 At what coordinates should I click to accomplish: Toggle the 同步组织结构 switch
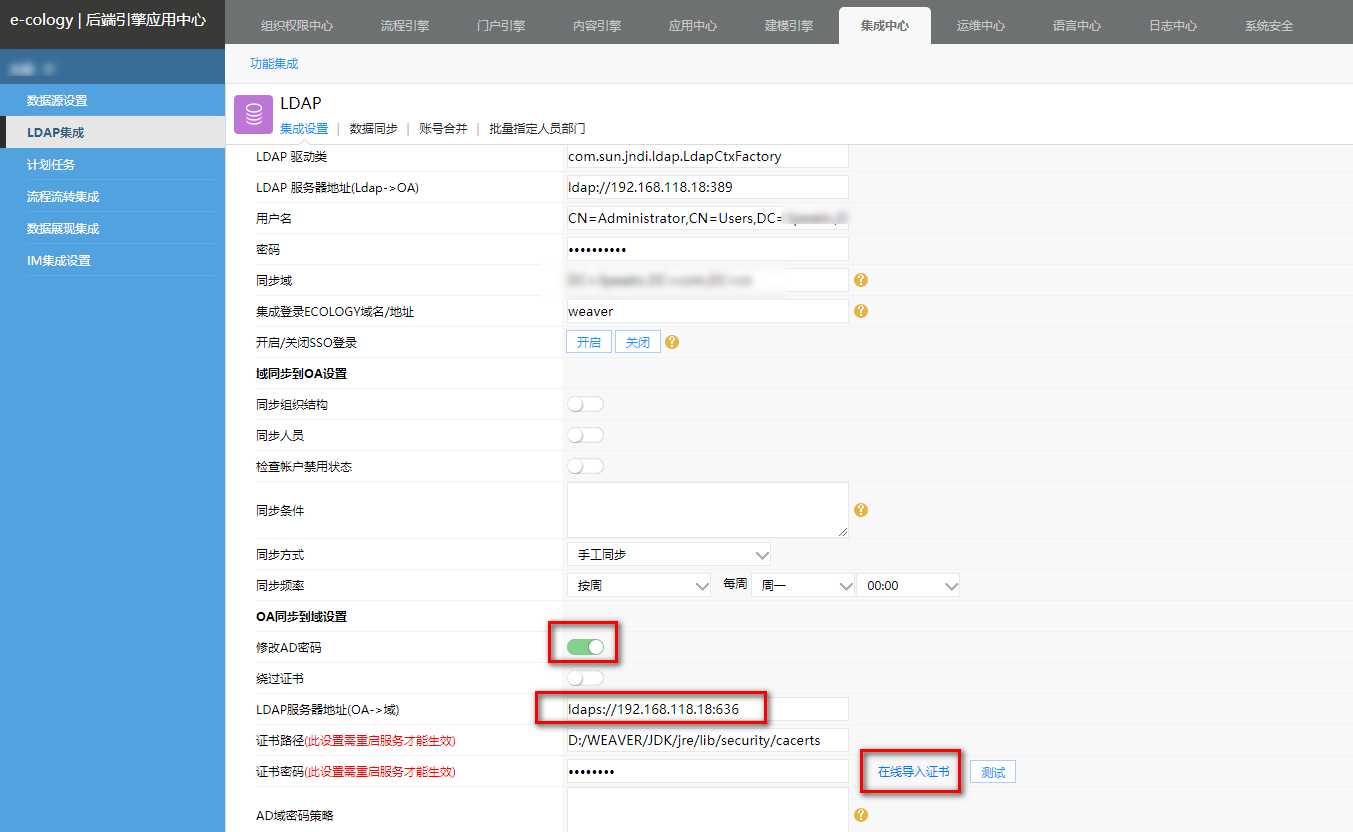tap(585, 404)
